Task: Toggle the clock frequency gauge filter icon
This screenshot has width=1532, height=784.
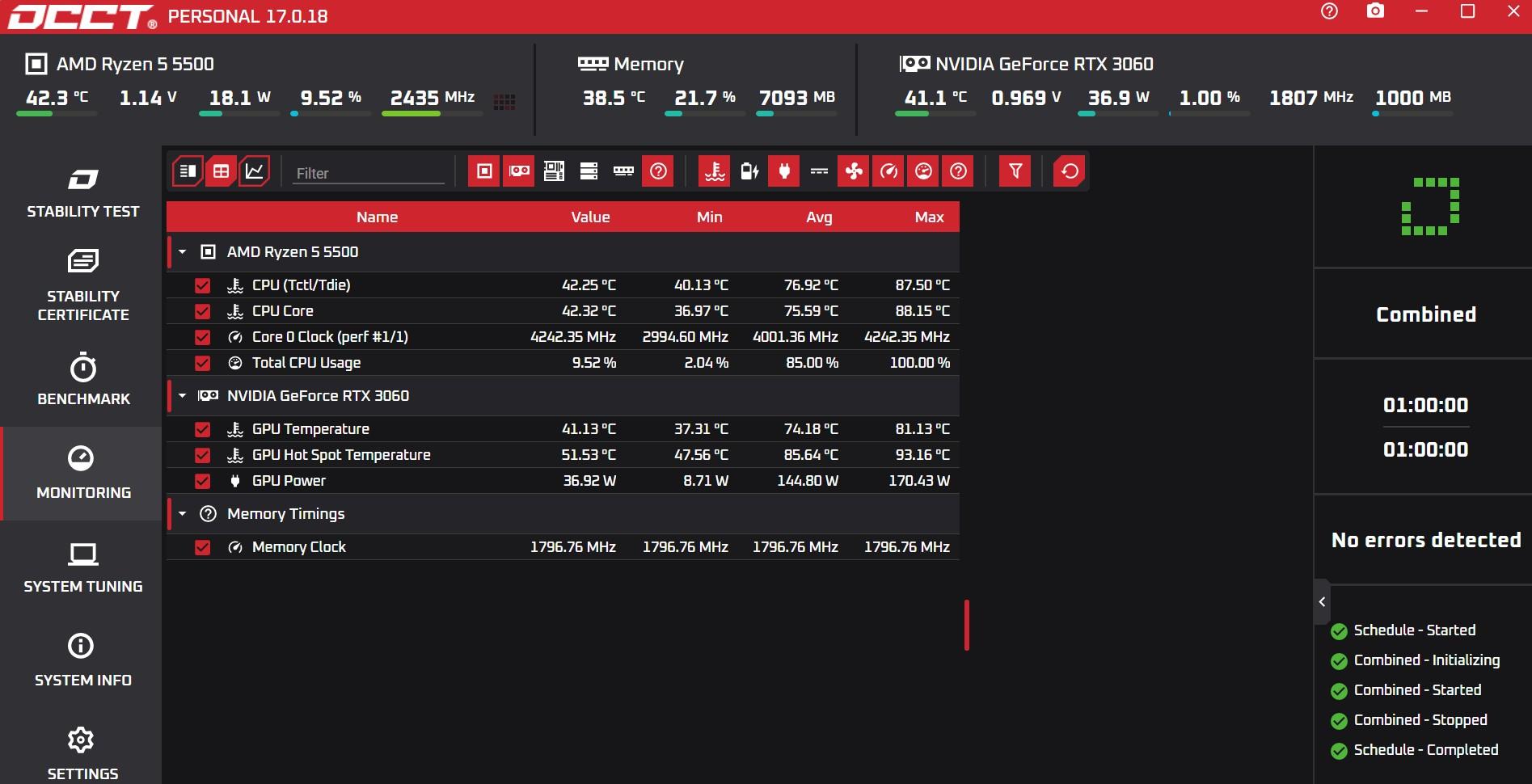Action: pos(888,171)
